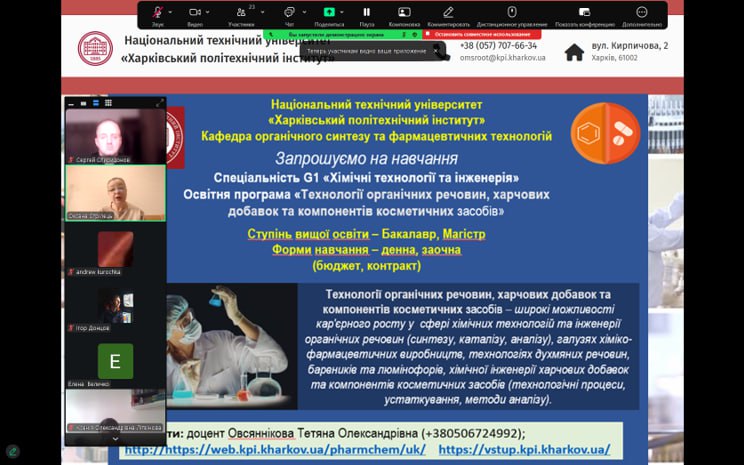
Task: Click the Спеціальність G1 heading line
Action: click(366, 178)
